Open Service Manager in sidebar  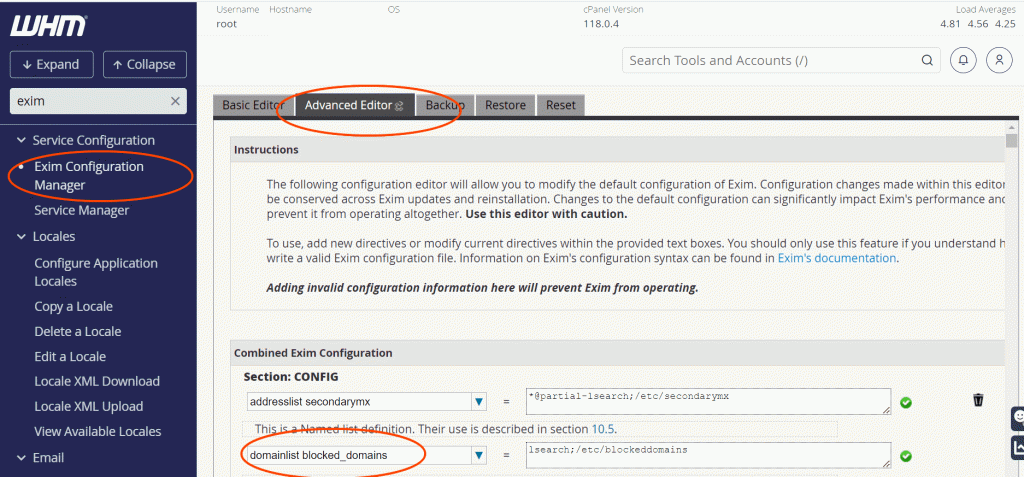point(81,211)
